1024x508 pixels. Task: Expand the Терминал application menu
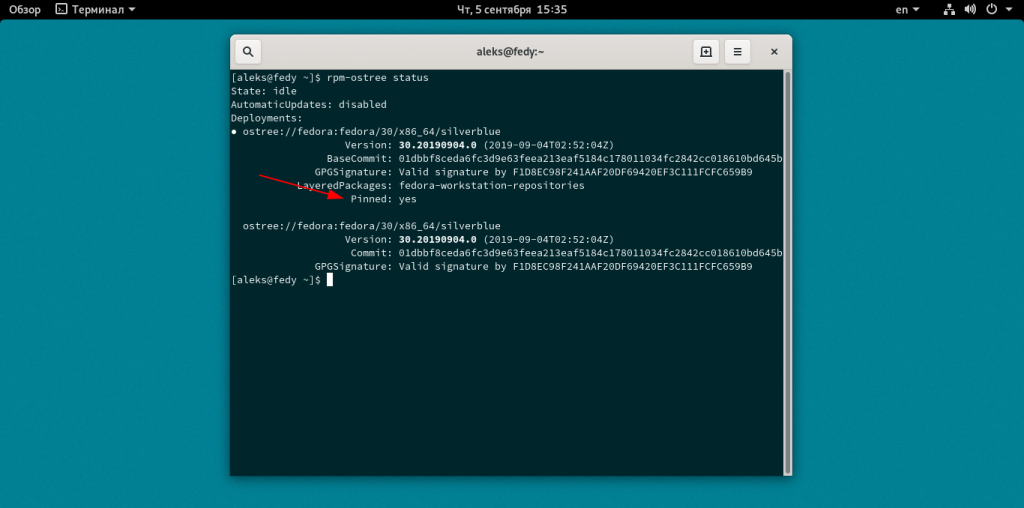(96, 9)
